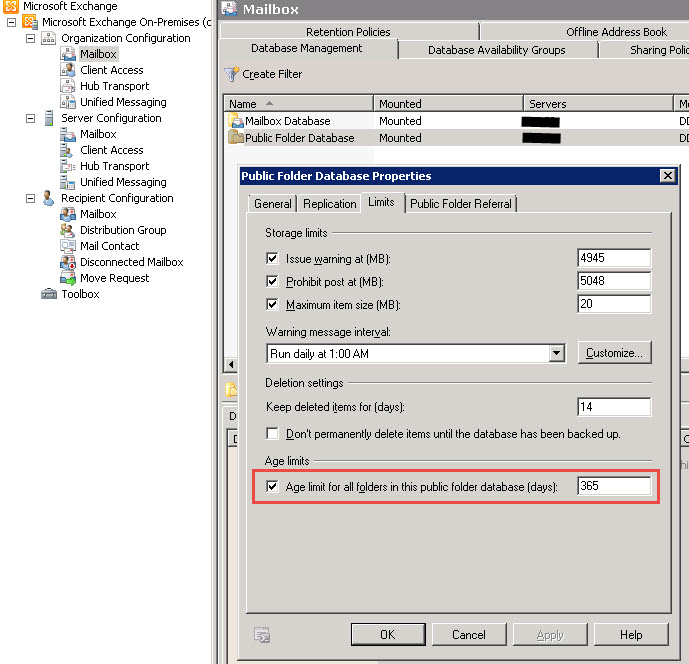Select the Mailbox Database row name
The image size is (689, 664).
click(x=287, y=121)
